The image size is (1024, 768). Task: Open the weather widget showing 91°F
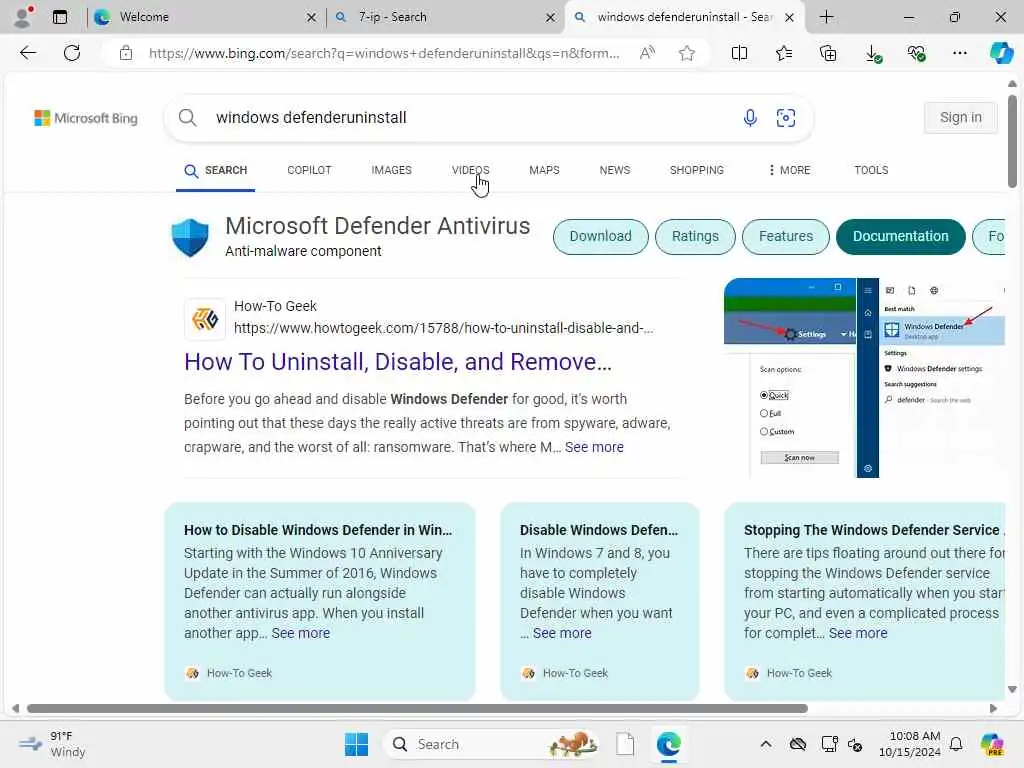pyautogui.click(x=52, y=744)
